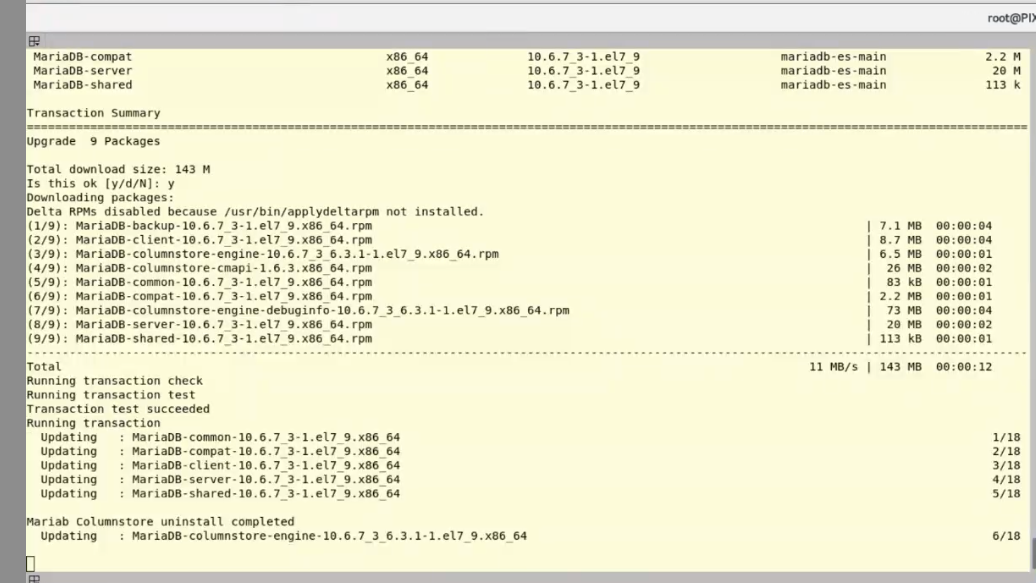Click the (1/9) MariaDB-backup rpm download line
Viewport: 1036px width, 583px height.
[199, 226]
